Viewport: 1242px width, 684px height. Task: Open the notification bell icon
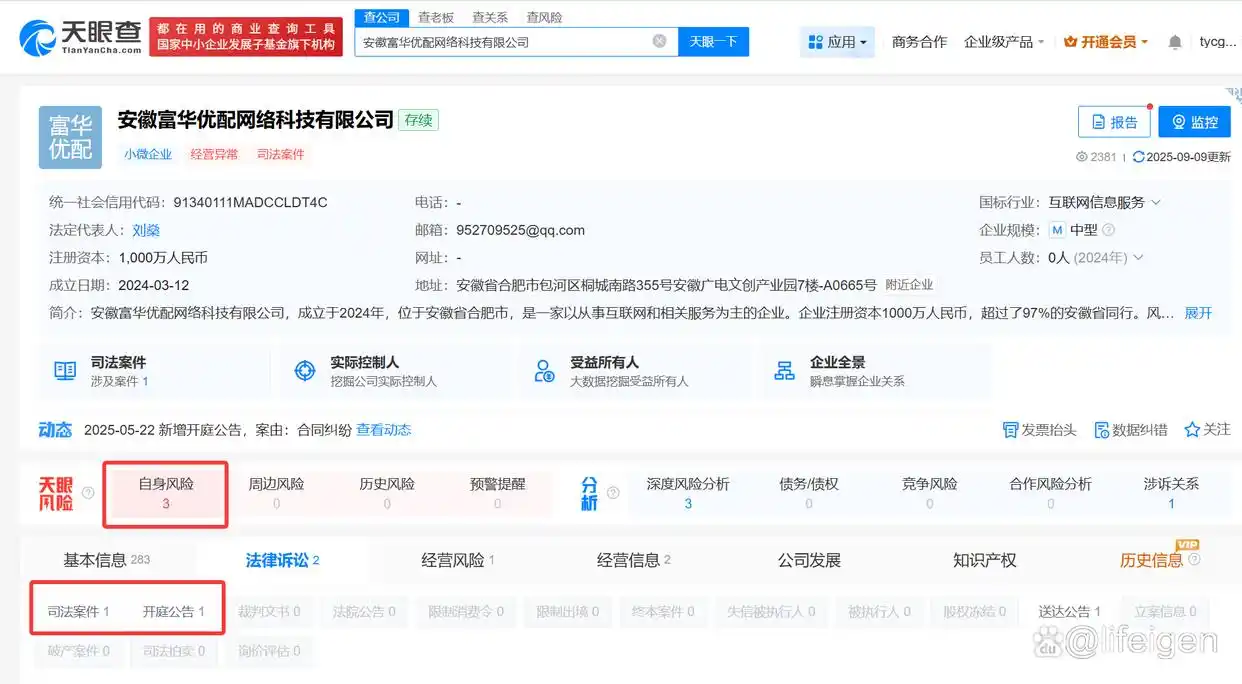point(1174,42)
